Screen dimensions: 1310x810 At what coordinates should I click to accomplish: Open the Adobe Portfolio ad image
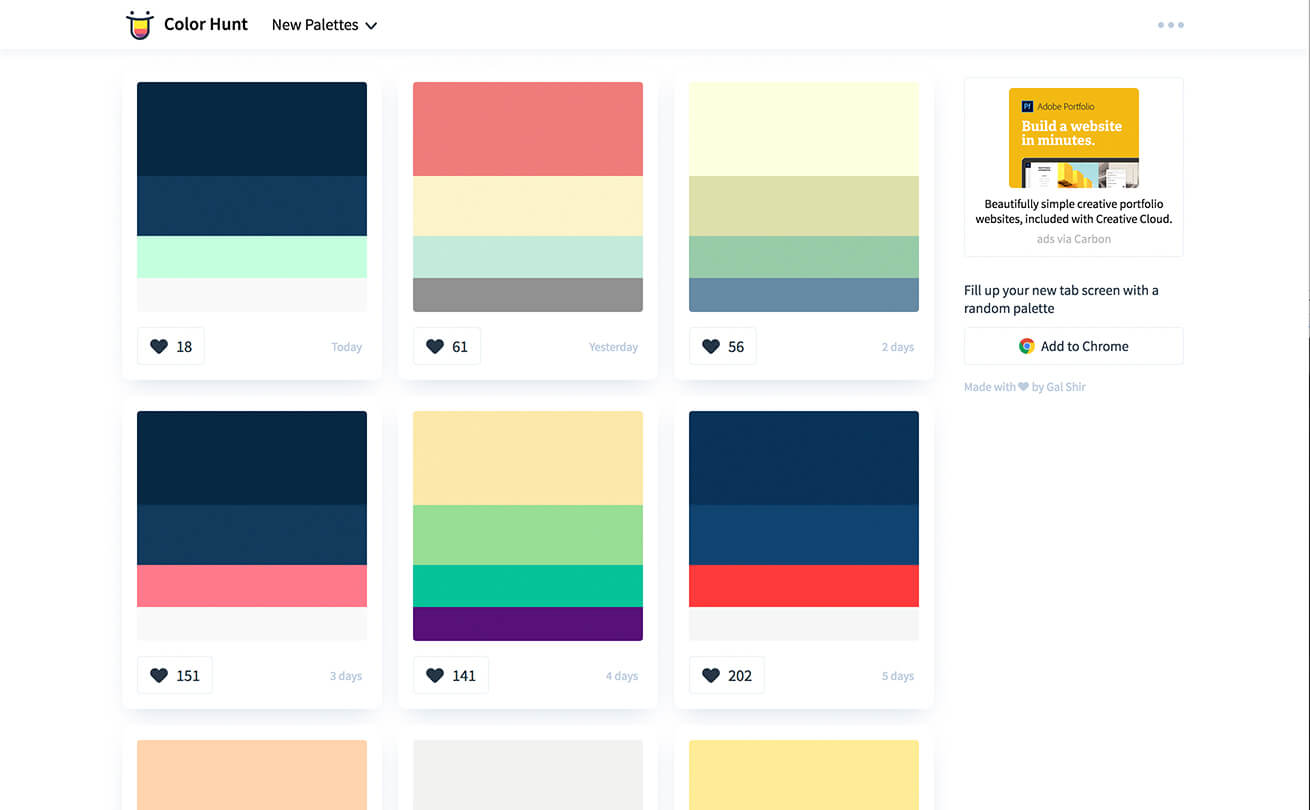point(1073,138)
